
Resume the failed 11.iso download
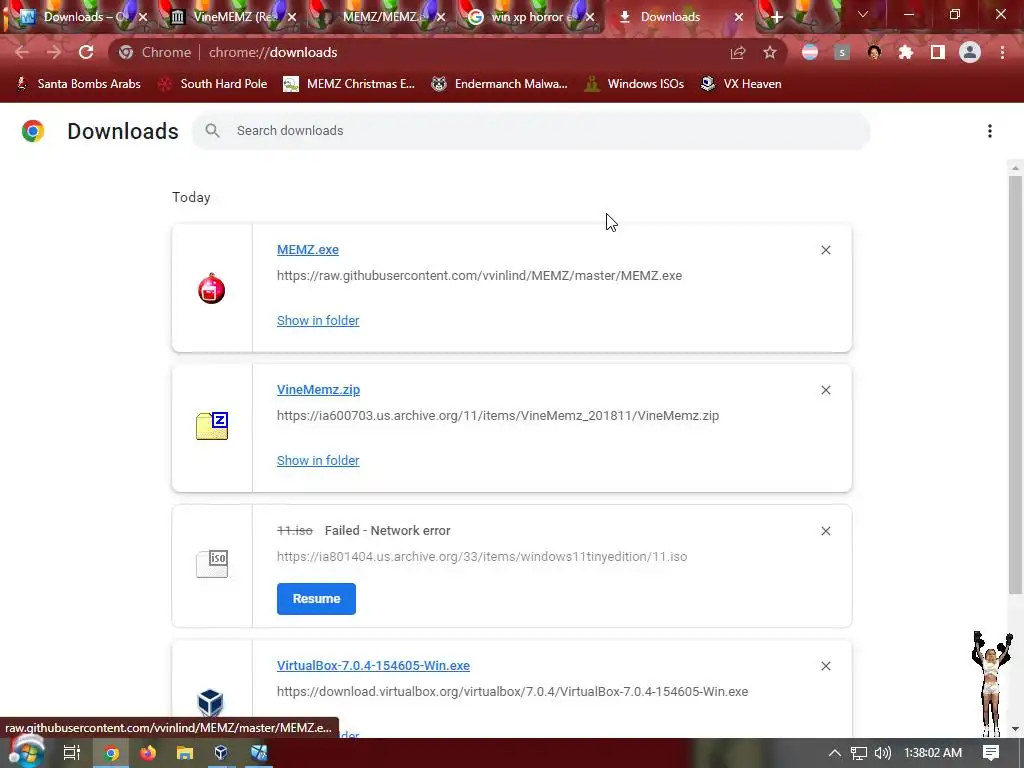coord(316,599)
